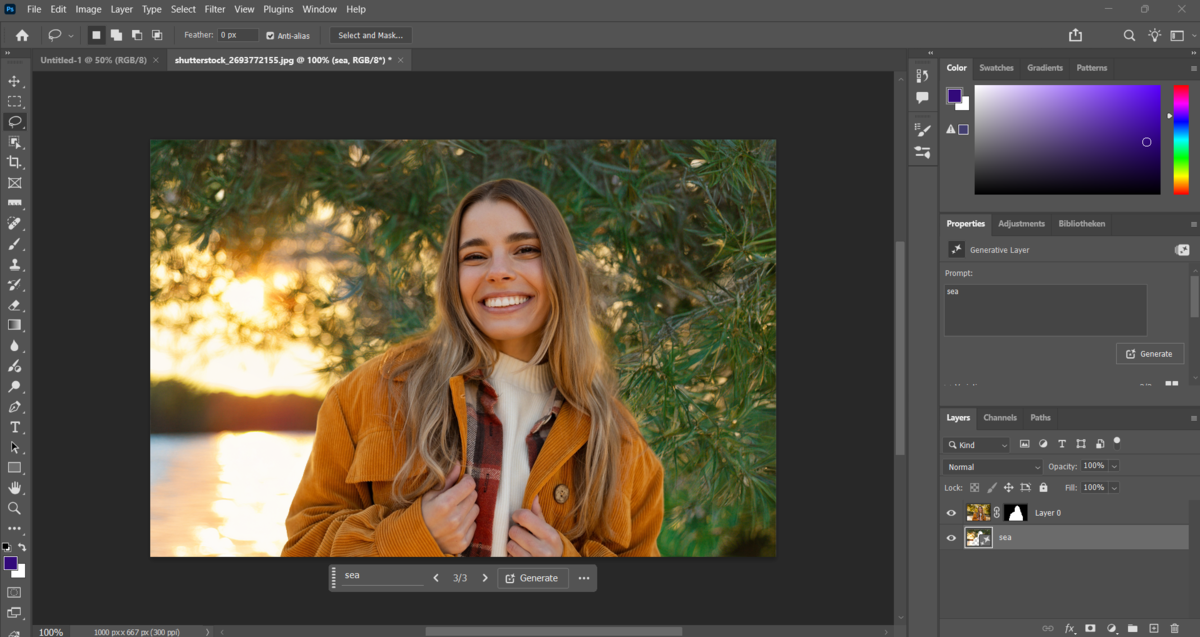
Task: Go to next variation arrow
Action: tap(485, 578)
